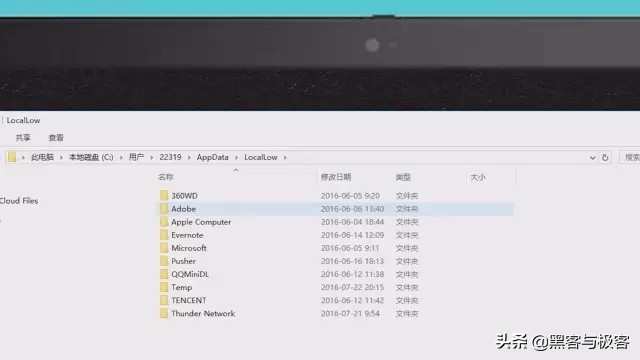
Task: Click the Microsoft folder icon
Action: coord(164,248)
